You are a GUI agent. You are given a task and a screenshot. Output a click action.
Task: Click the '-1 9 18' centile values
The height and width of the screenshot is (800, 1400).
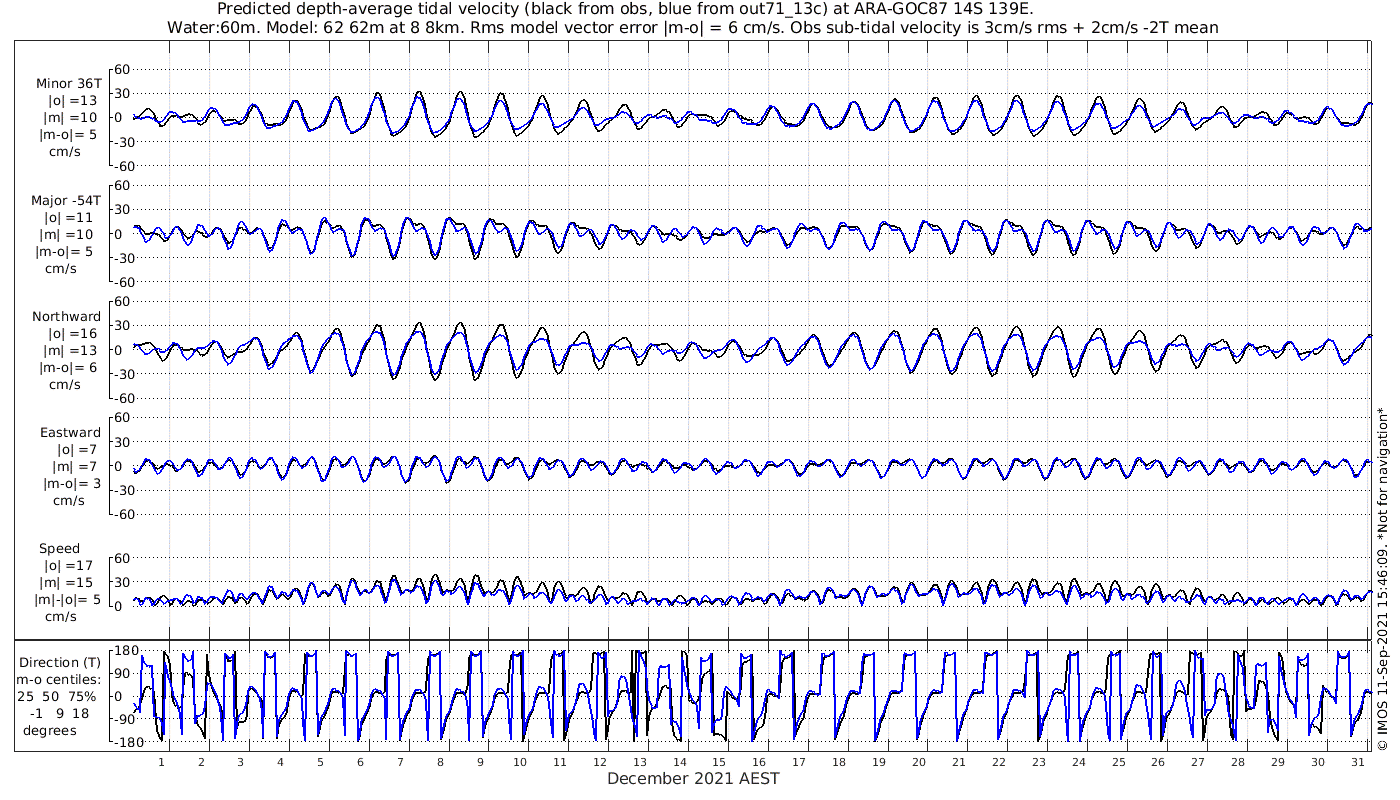coord(60,713)
